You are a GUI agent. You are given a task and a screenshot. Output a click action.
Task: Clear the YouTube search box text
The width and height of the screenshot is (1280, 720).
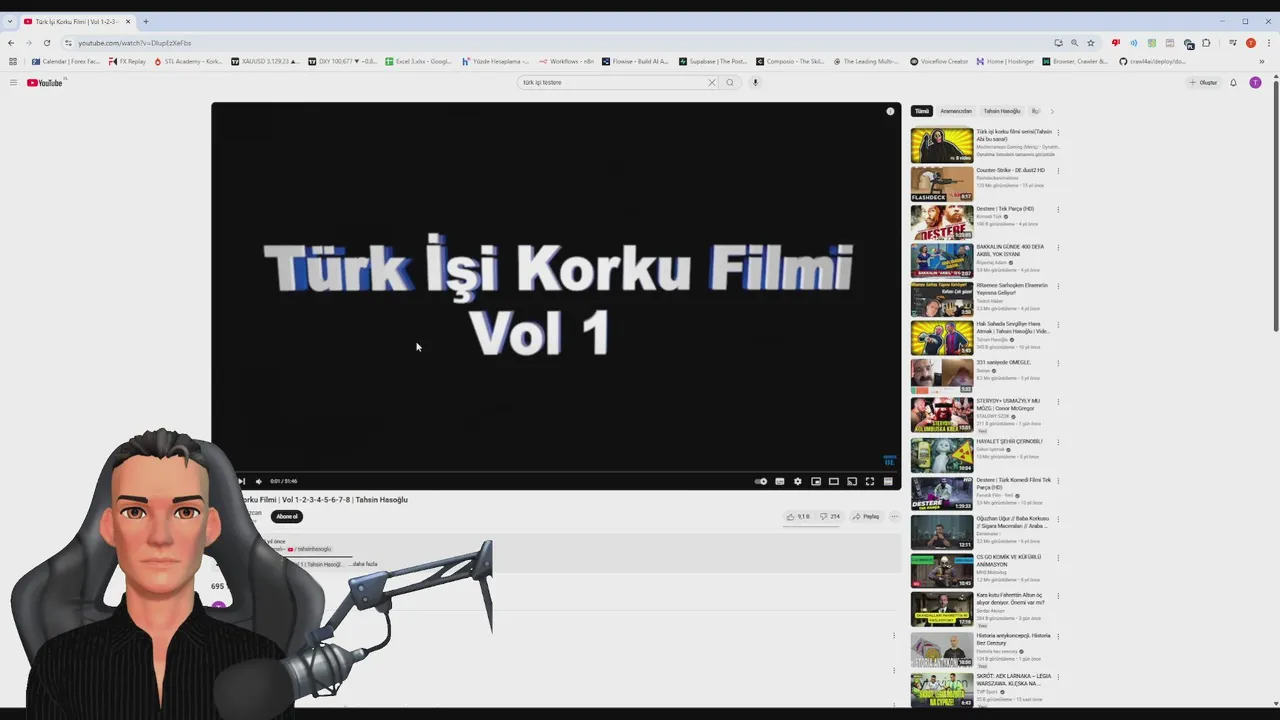(711, 82)
